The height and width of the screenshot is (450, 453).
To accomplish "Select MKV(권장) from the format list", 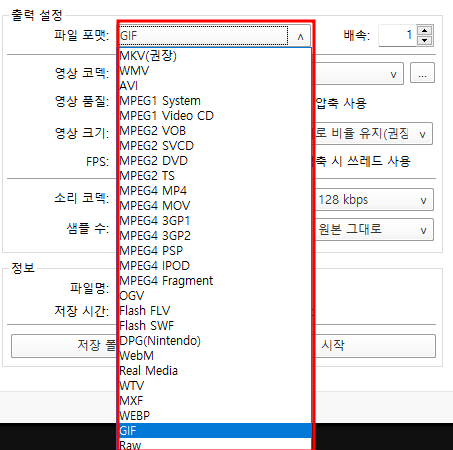I will tap(215, 56).
